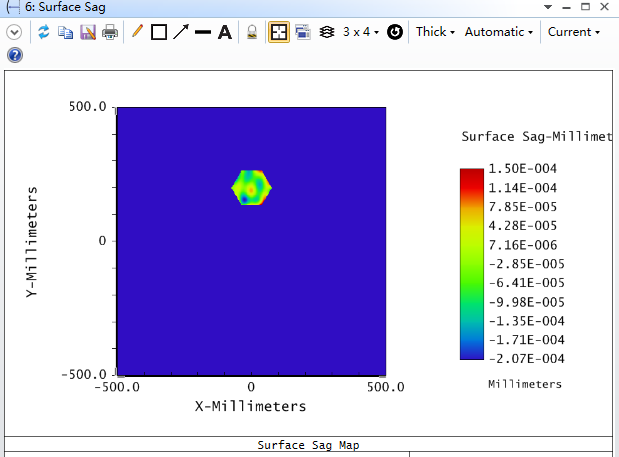Viewport: 619px width, 457px height.
Task: Select the rectangle drawing tool
Action: coord(158,32)
